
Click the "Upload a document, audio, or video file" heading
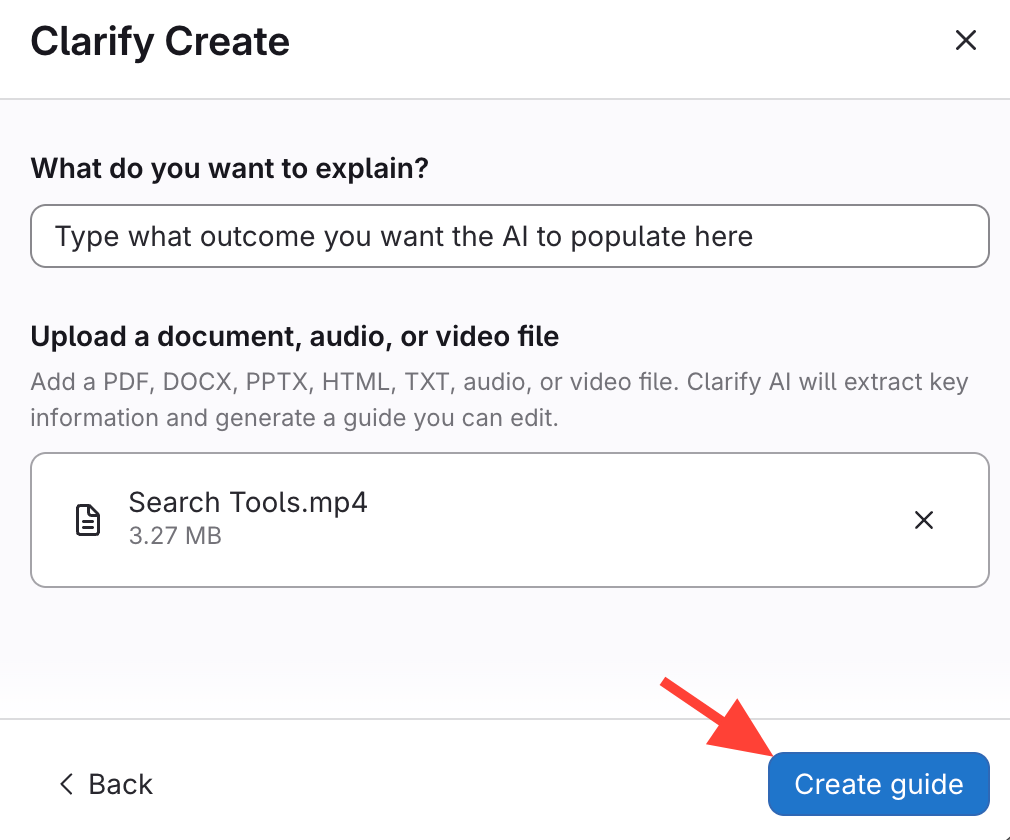click(x=295, y=336)
